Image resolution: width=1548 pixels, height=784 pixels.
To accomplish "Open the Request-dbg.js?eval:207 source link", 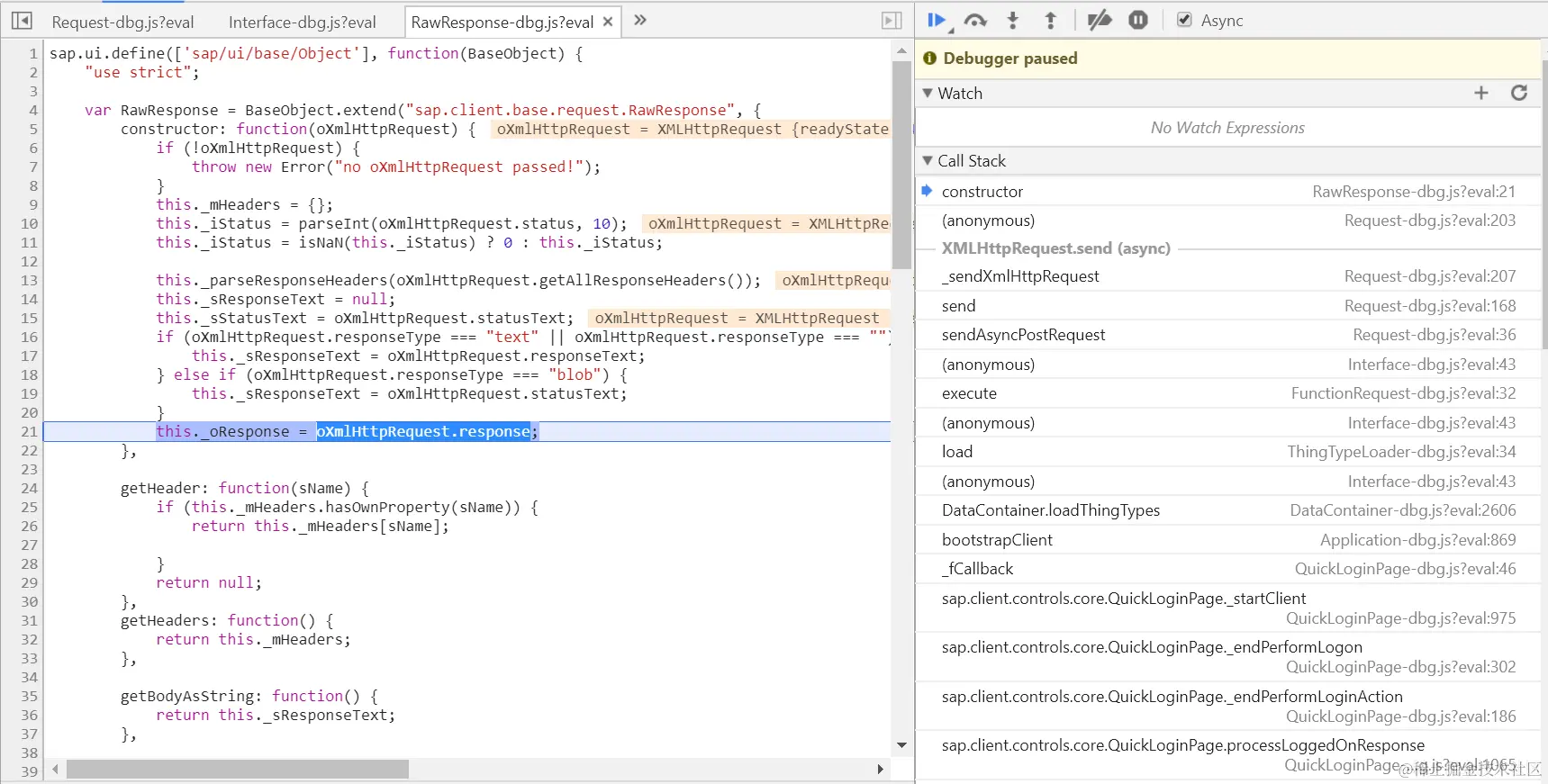I will tap(1430, 276).
